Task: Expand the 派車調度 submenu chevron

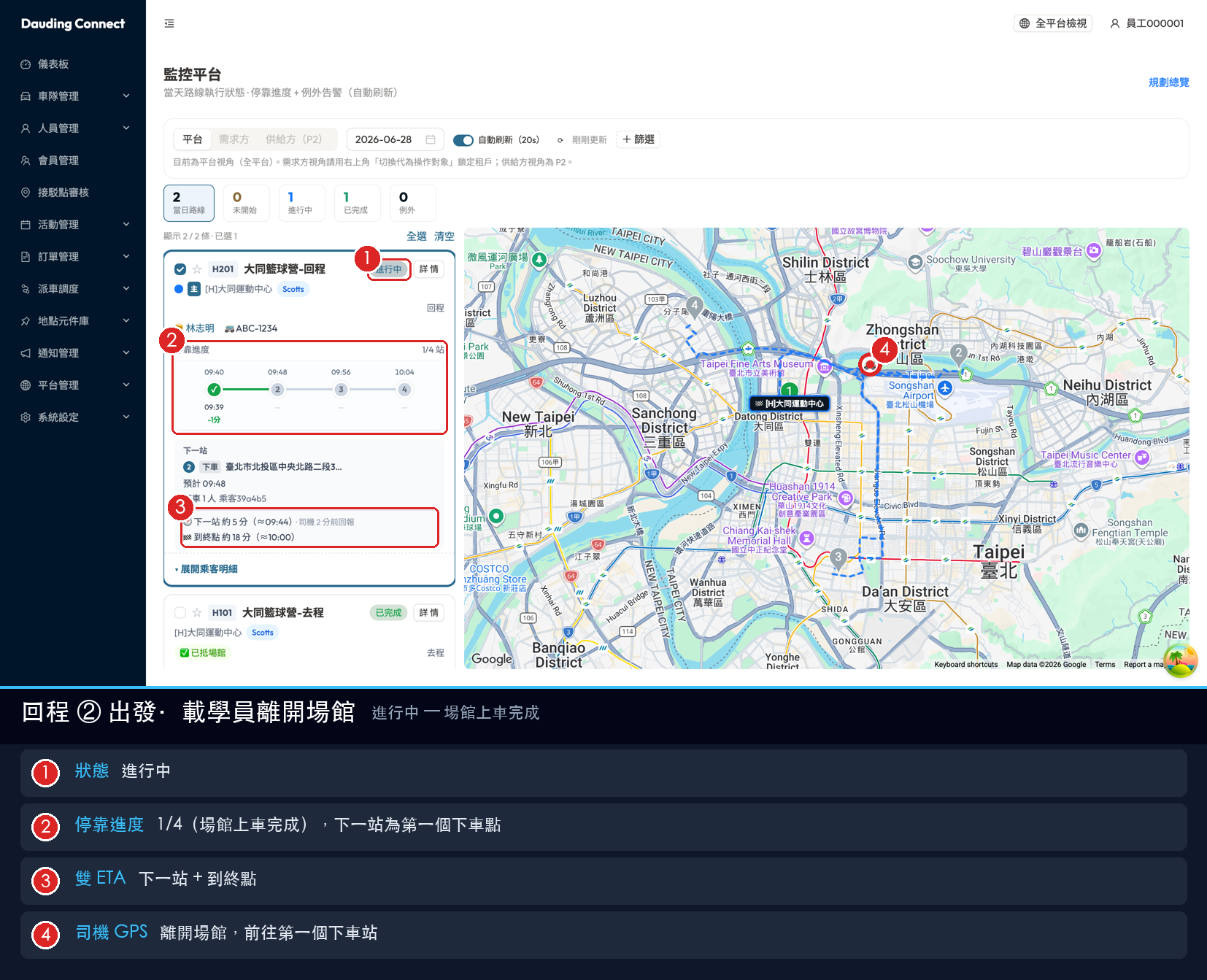Action: (x=126, y=289)
